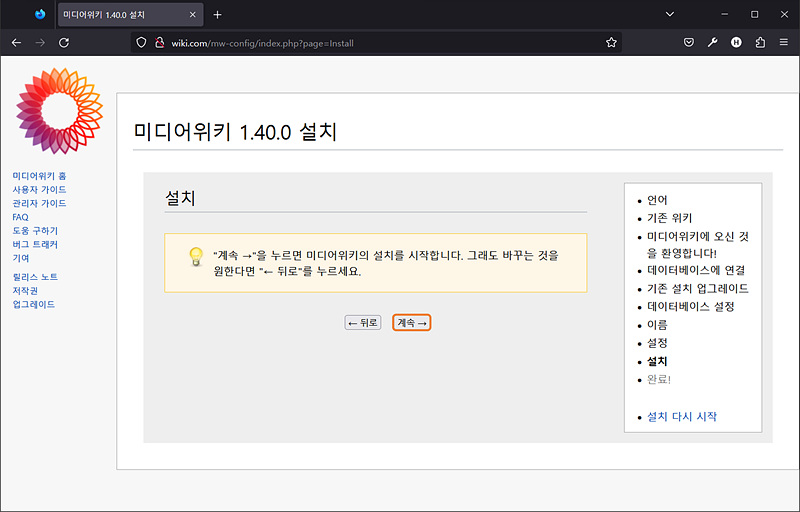Click the insecure connection padlock icon
This screenshot has height=512, width=800.
[159, 43]
